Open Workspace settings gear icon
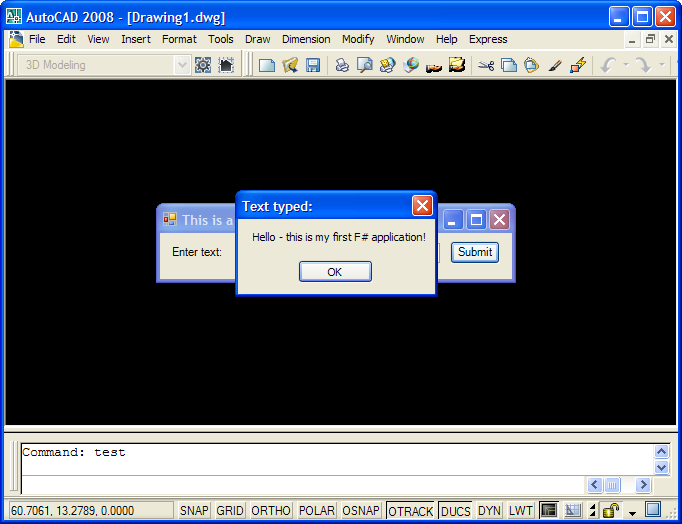682x524 pixels. (203, 65)
